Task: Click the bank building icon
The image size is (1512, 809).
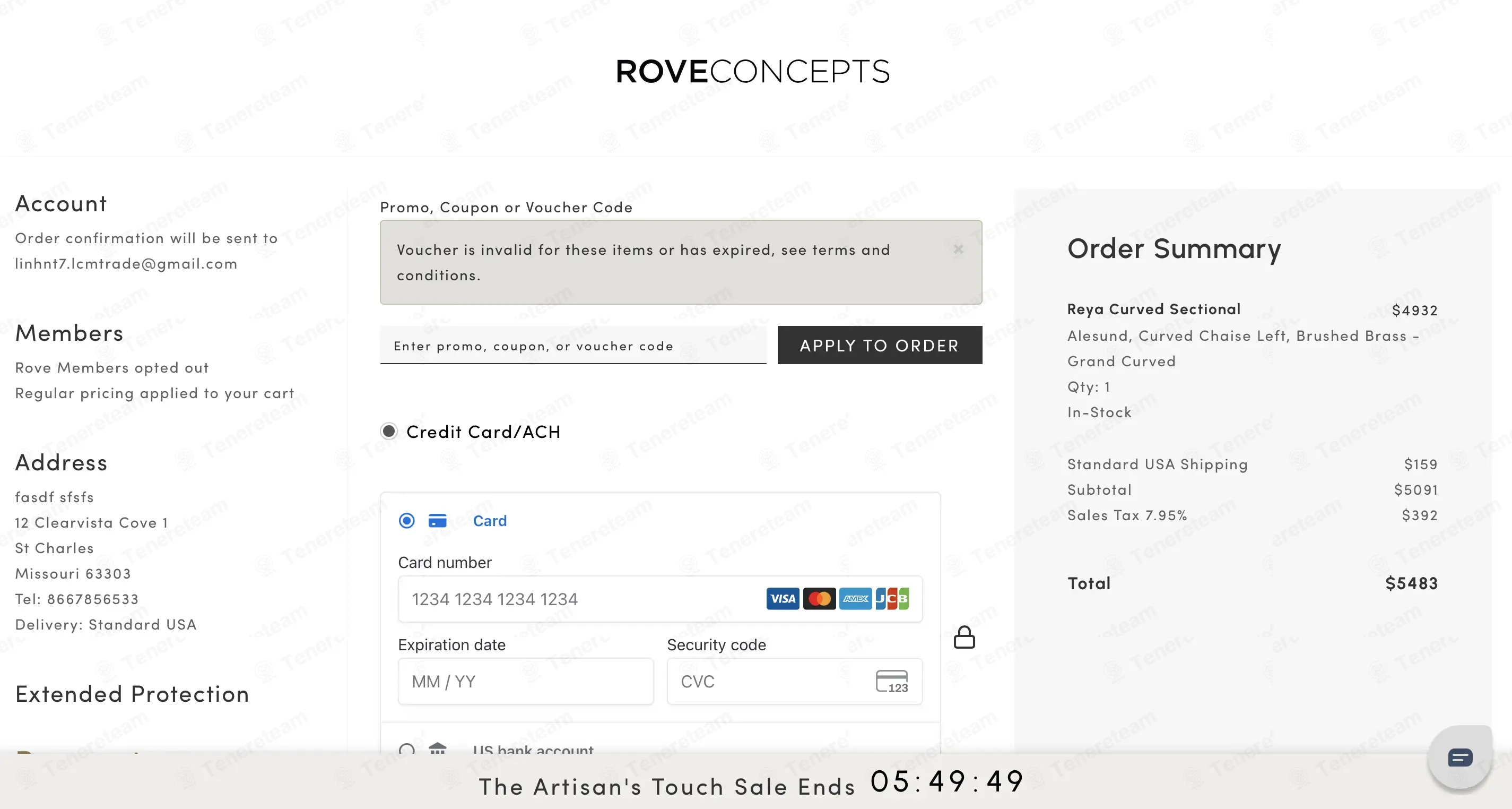Action: click(437, 749)
